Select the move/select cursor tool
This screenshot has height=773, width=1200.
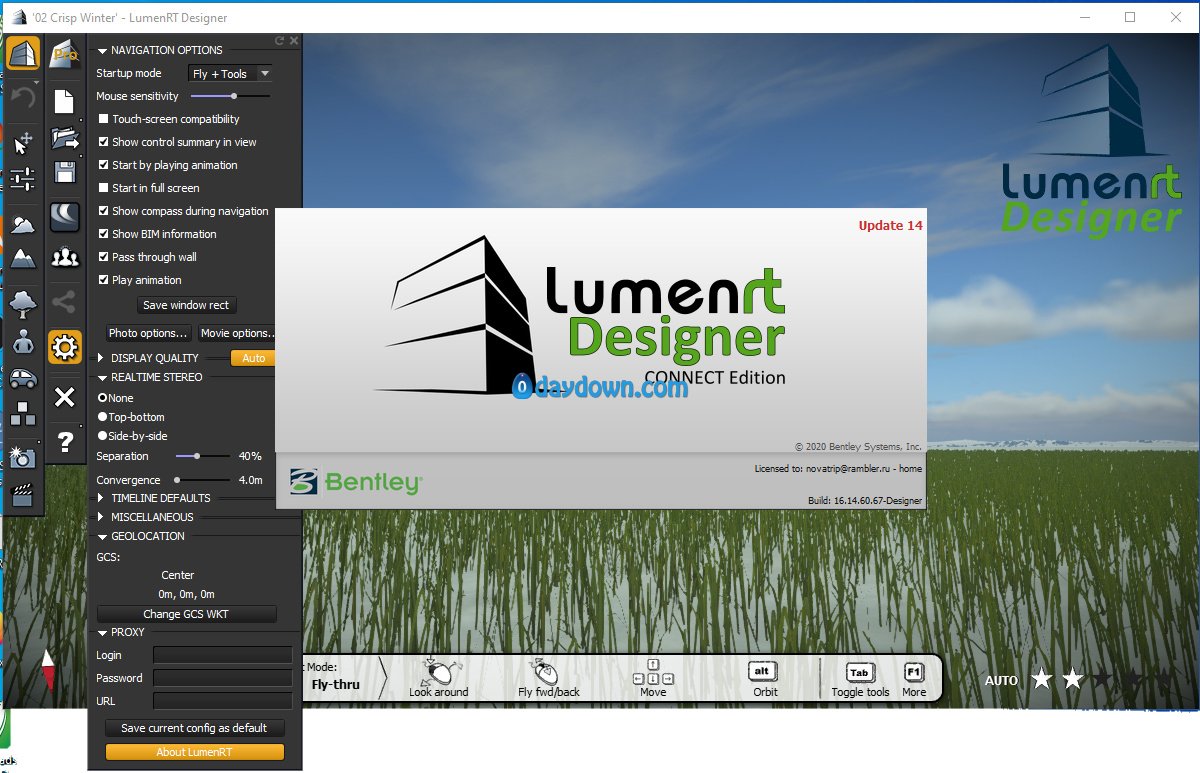23,142
